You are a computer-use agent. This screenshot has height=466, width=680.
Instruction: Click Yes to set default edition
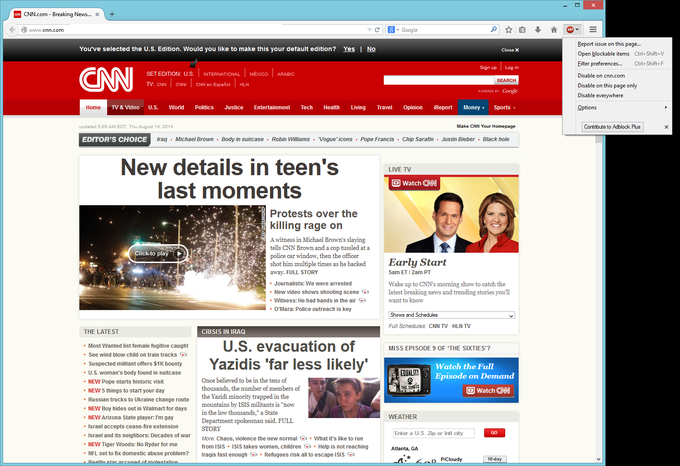(349, 49)
